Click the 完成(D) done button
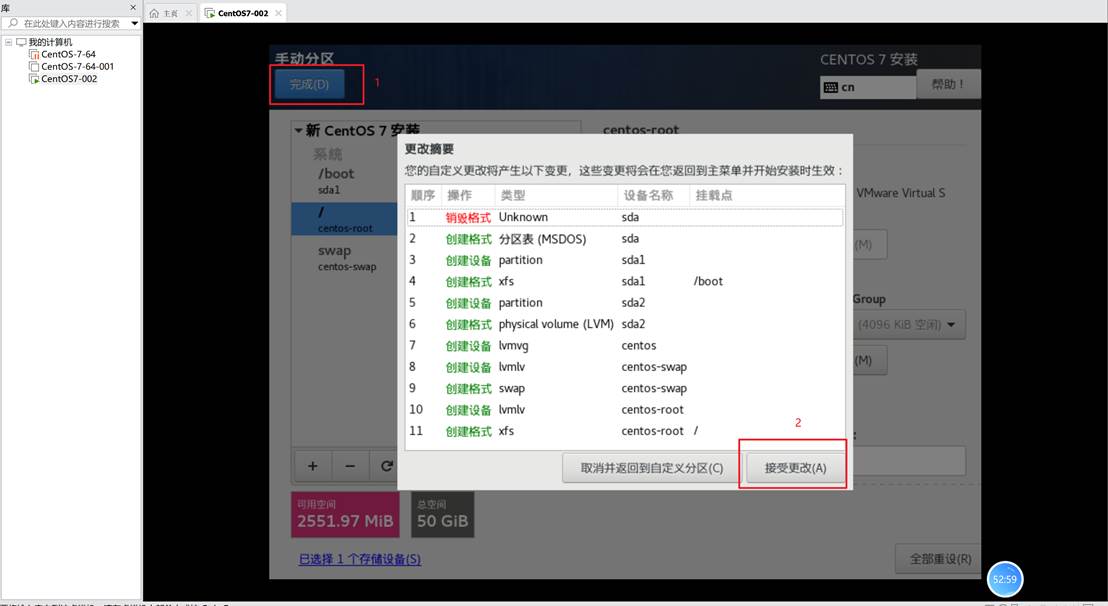Image resolution: width=1108 pixels, height=606 pixels. click(310, 84)
